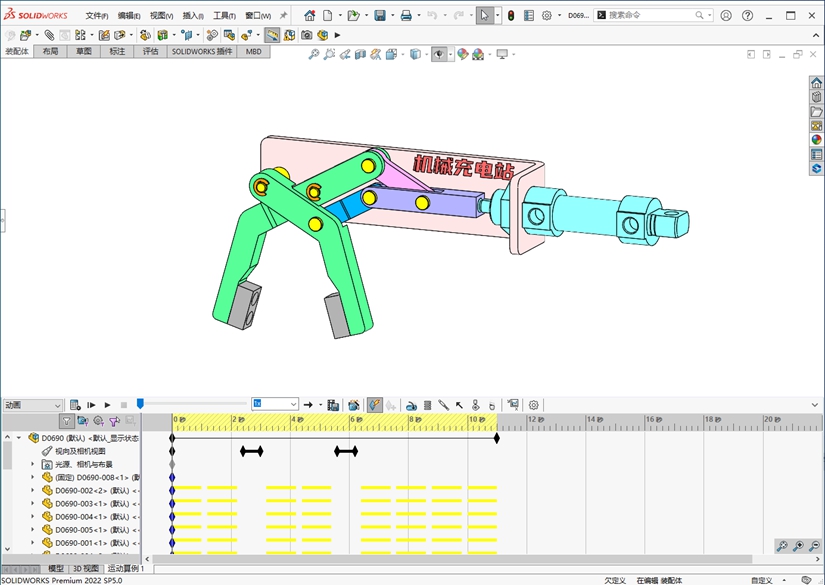The height and width of the screenshot is (585, 825).
Task: Switch to the SOLIDWORKS 插件 tab
Action: coord(202,52)
